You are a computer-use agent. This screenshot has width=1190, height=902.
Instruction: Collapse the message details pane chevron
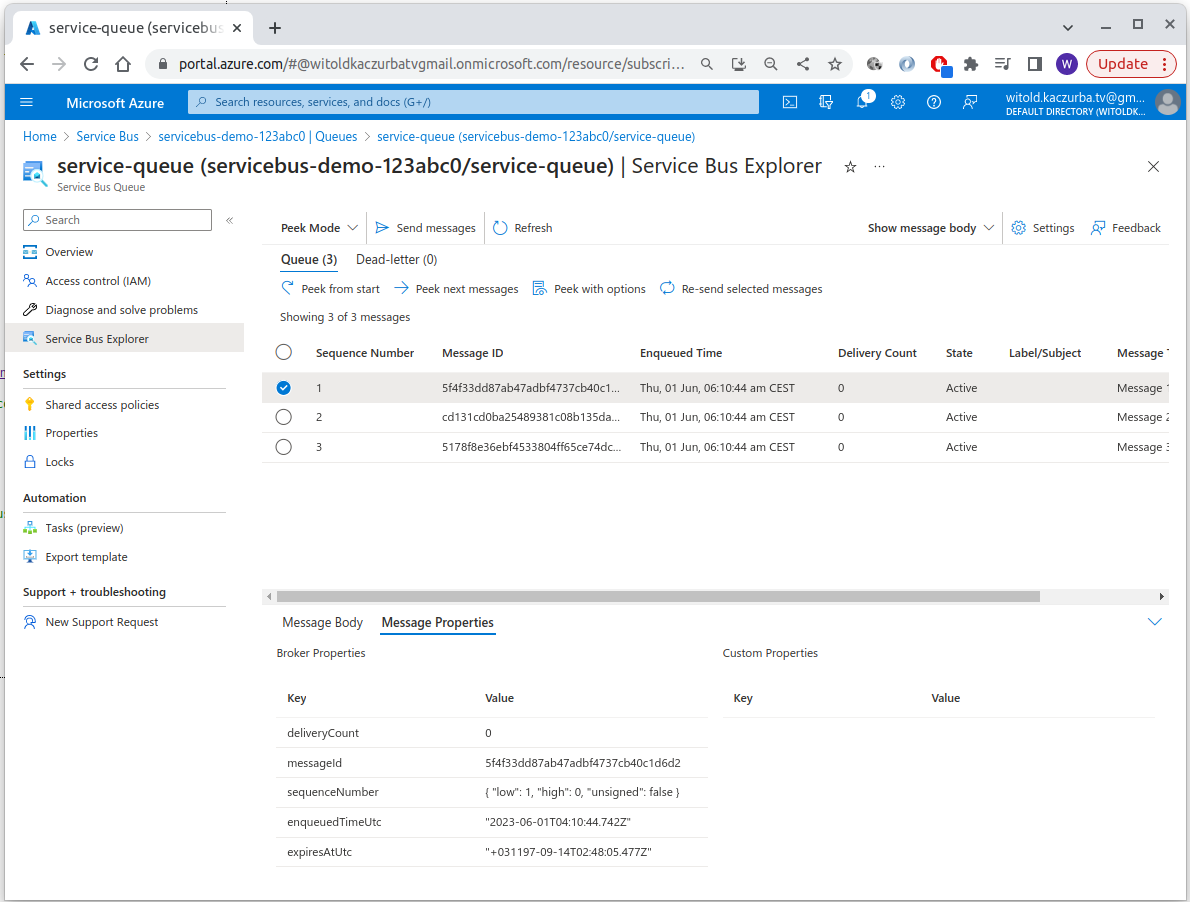1154,622
